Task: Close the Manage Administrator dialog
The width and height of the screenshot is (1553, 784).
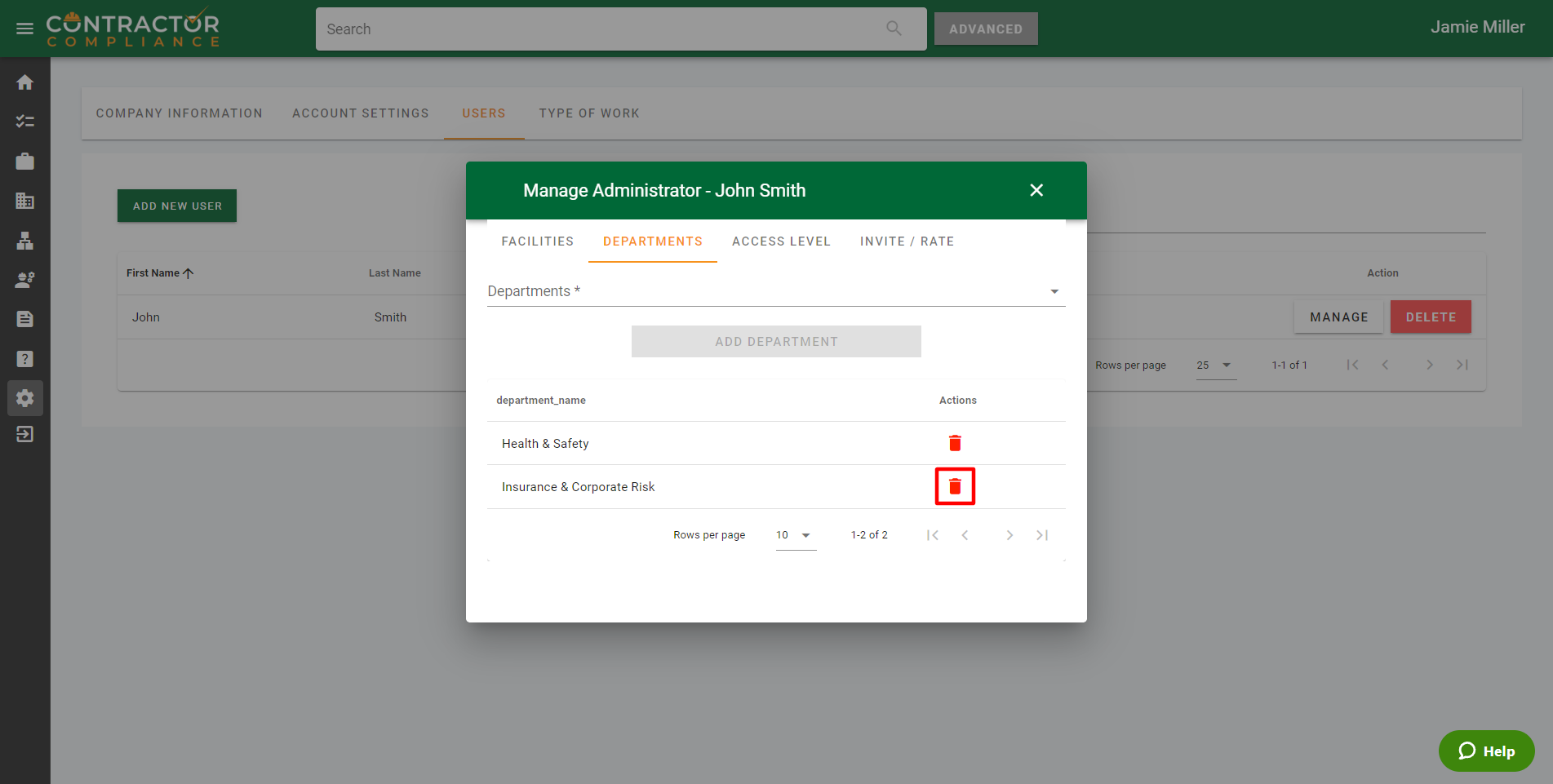Action: pos(1036,190)
